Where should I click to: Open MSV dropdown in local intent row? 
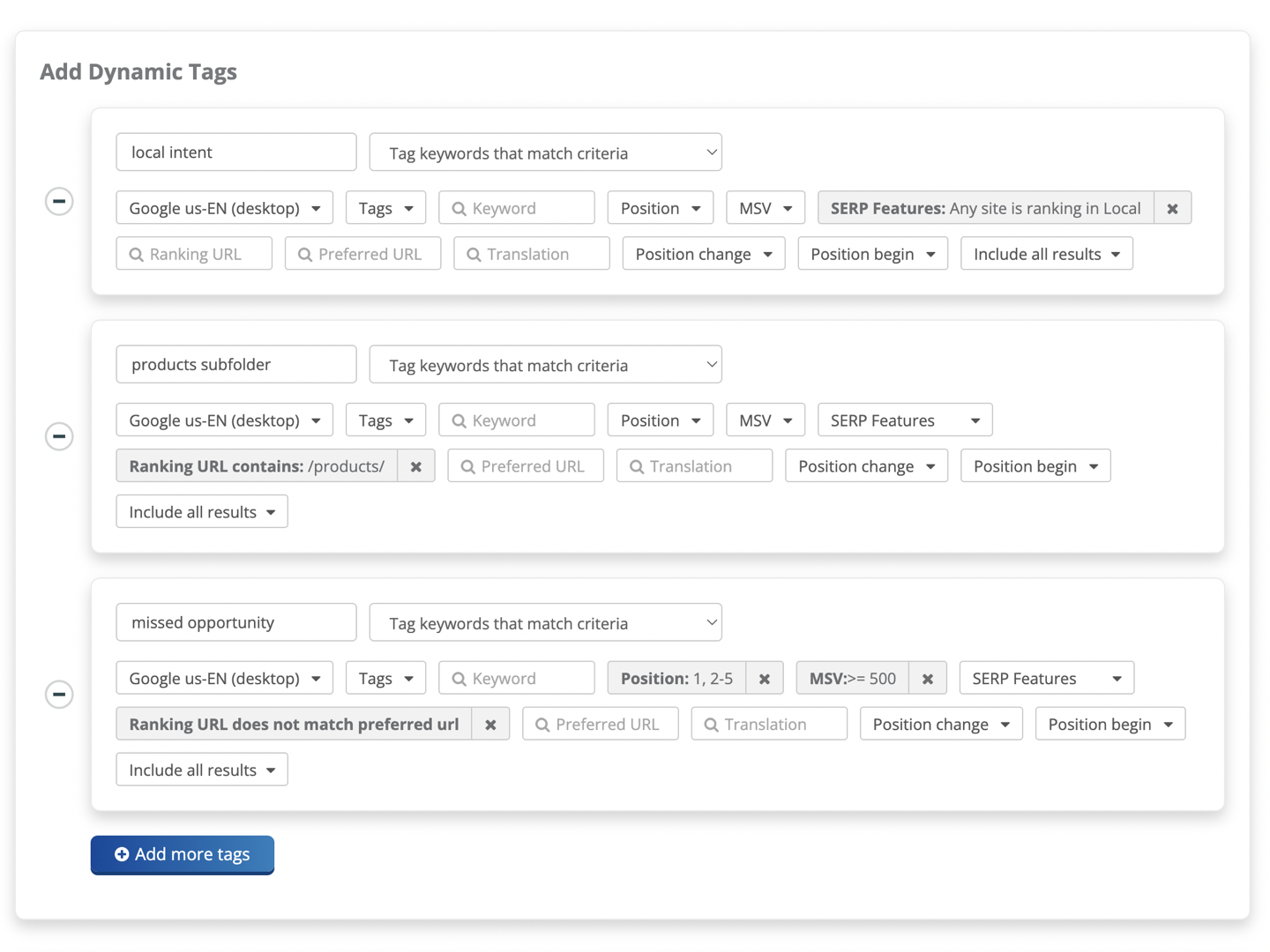point(766,208)
